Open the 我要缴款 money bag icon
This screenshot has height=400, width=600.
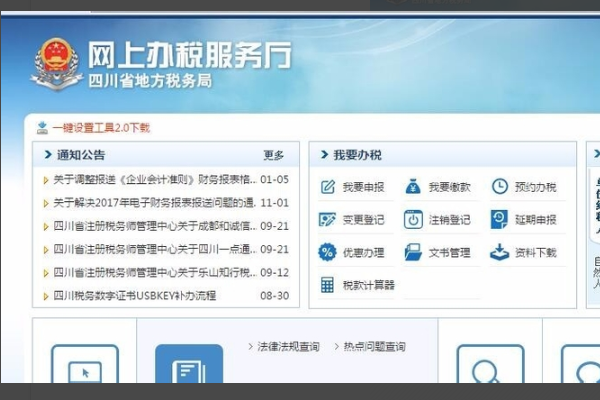pyautogui.click(x=413, y=187)
